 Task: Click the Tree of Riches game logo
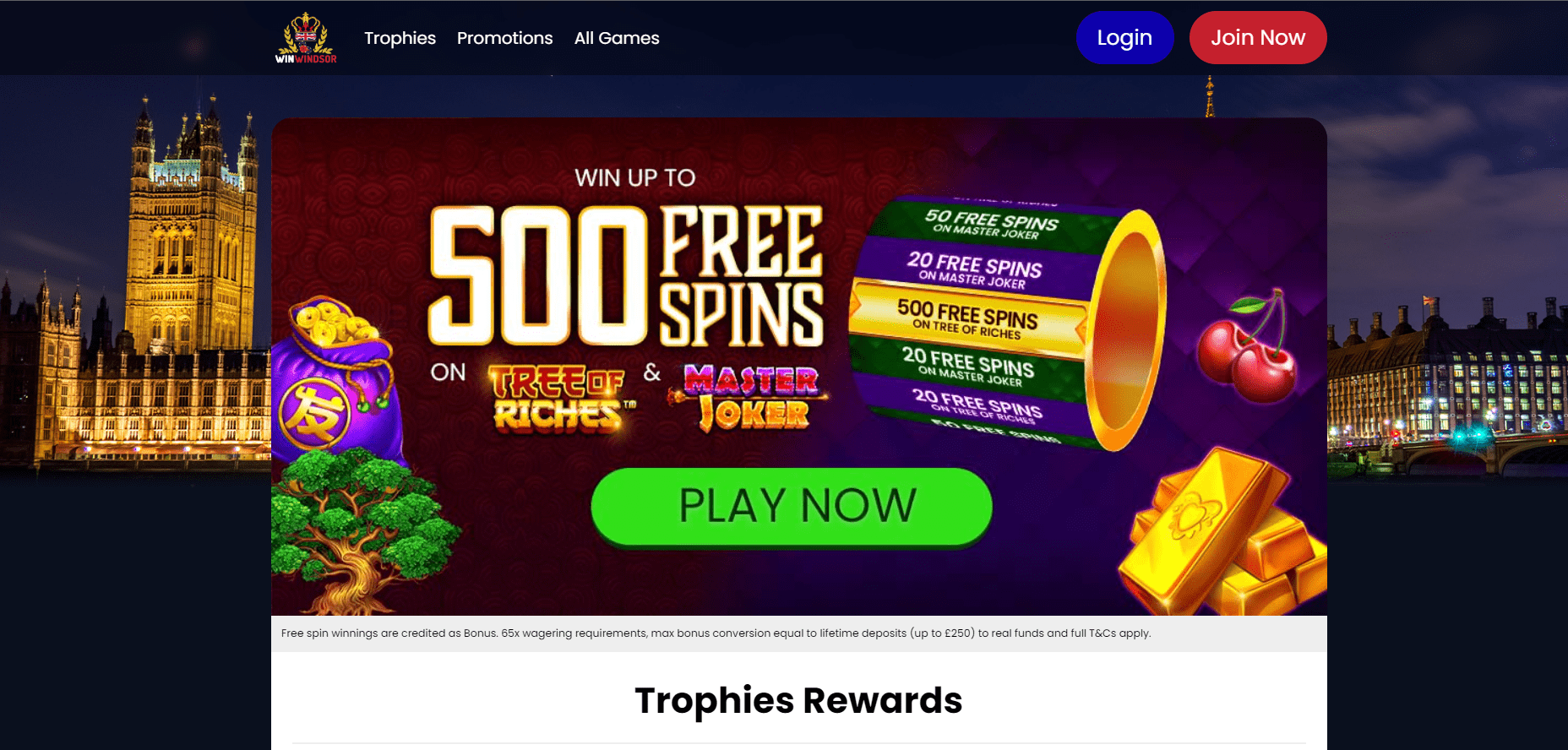(561, 398)
